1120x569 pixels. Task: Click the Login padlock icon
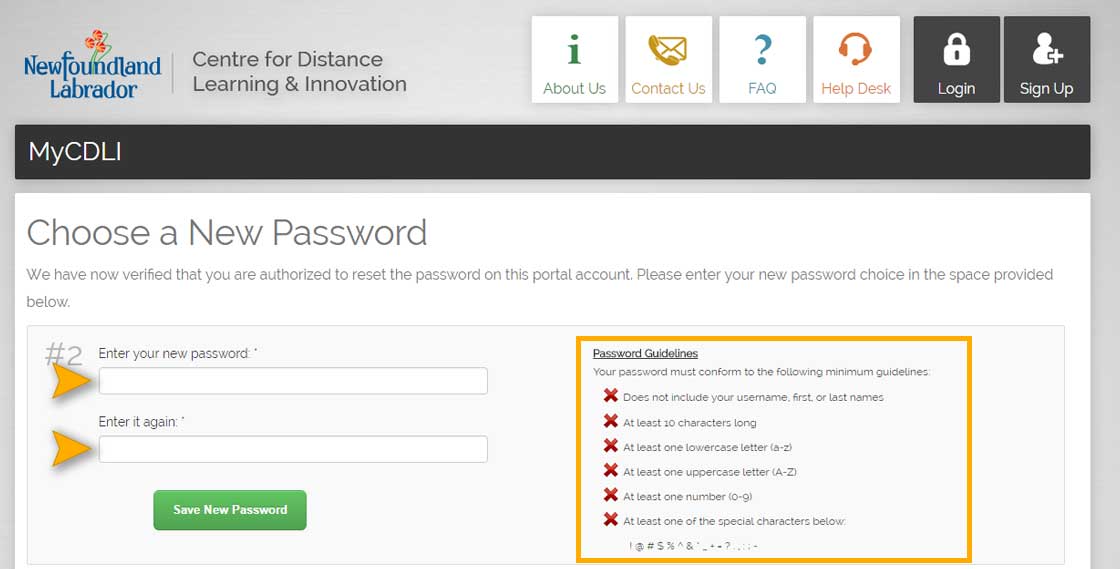click(956, 49)
